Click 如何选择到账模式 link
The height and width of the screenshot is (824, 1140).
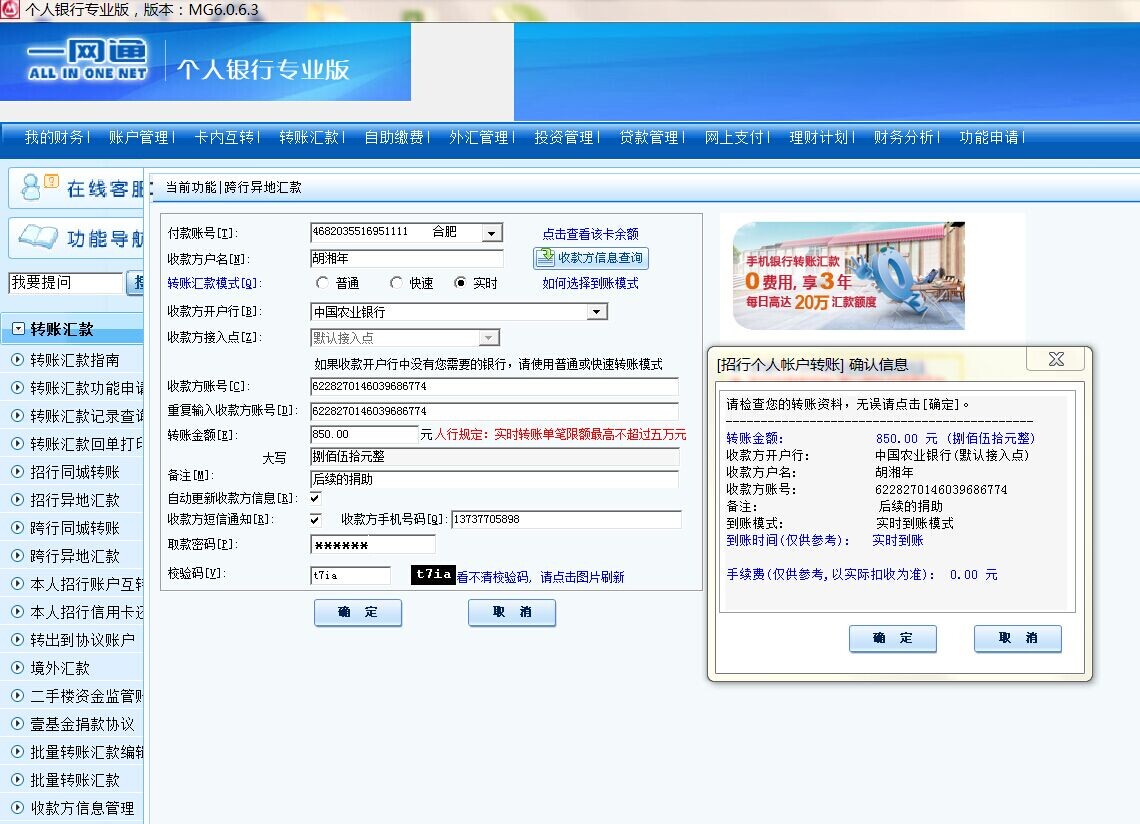click(590, 283)
